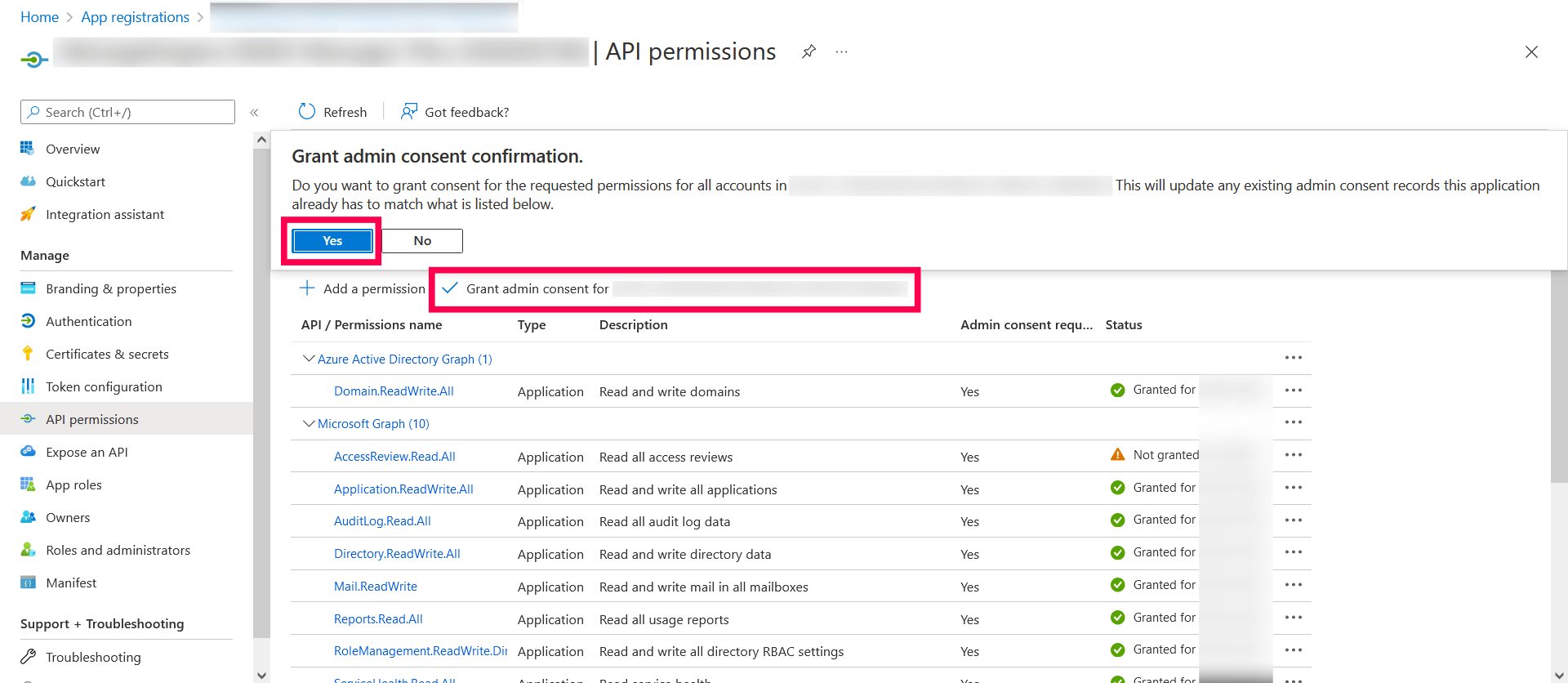Click the pin blade icon
The image size is (1568, 683).
[x=808, y=51]
